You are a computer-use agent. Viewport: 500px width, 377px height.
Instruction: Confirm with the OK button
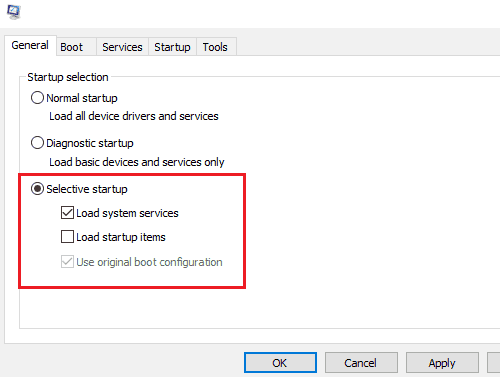pos(280,363)
